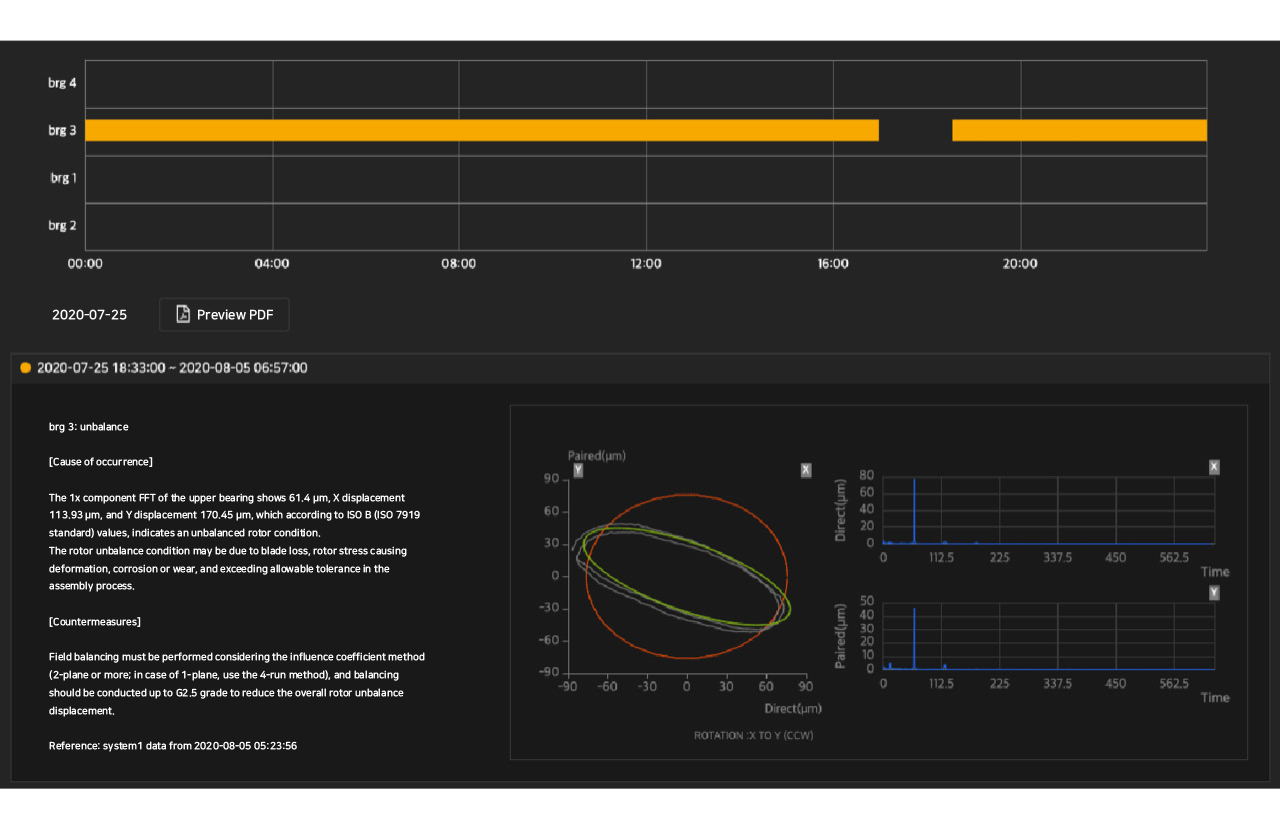The height and width of the screenshot is (830, 1280).
Task: Select the X badge on the orbit plot
Action: tap(806, 470)
